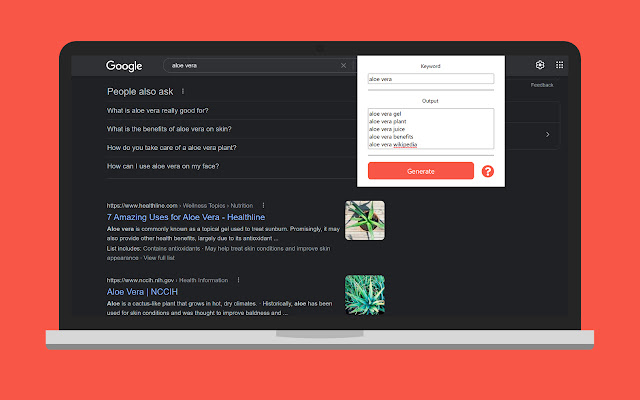Click the 'Output' label in the popup
This screenshot has height=400, width=640.
[430, 101]
